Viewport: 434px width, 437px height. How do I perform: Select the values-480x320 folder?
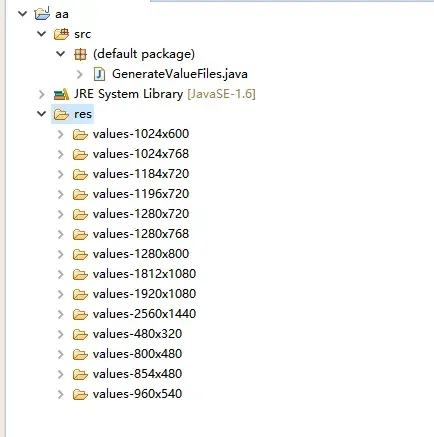coord(137,334)
